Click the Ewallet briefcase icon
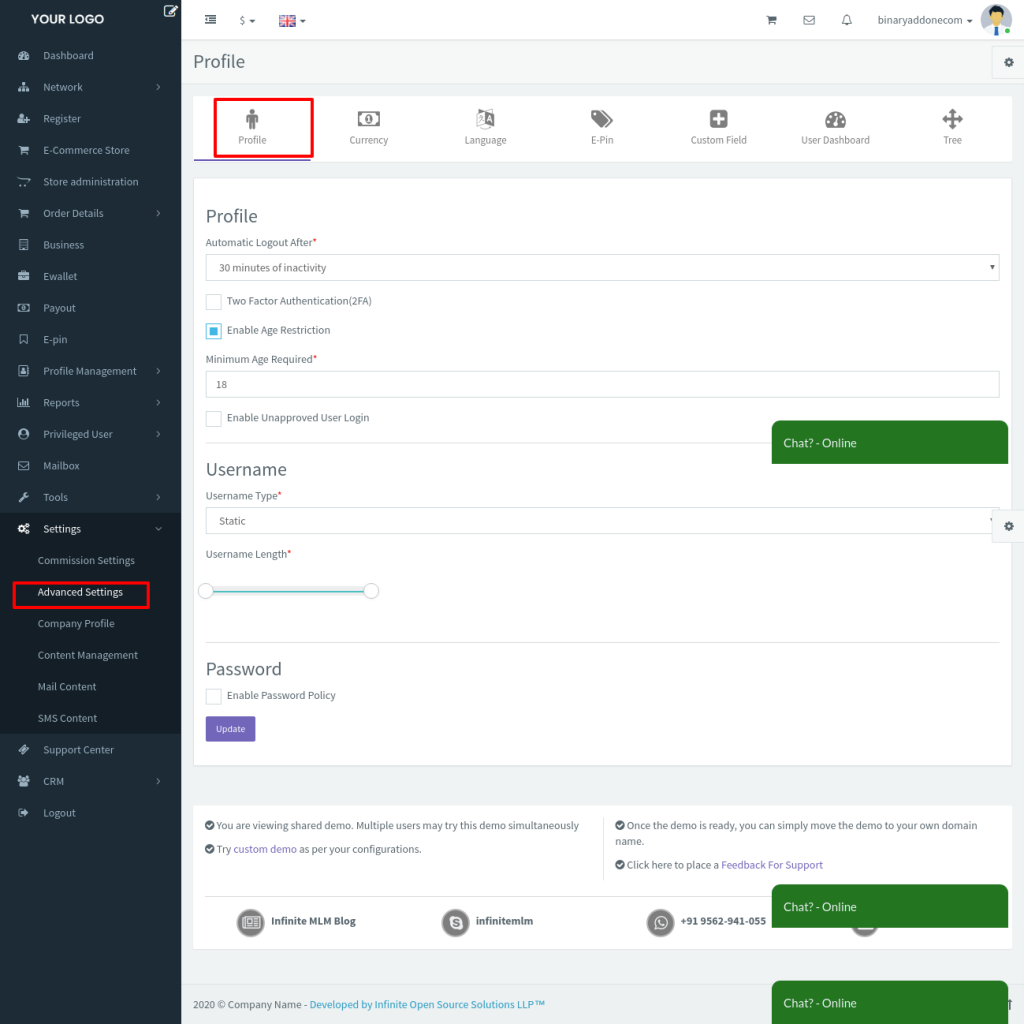This screenshot has height=1024, width=1024. [x=24, y=276]
